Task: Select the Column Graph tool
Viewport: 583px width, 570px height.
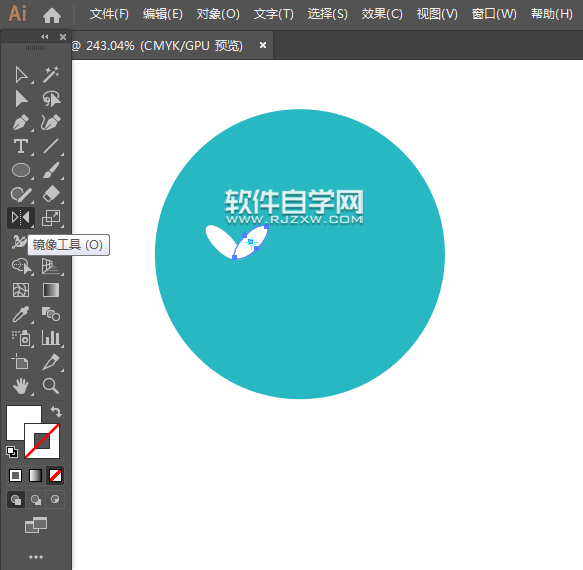Action: coord(51,338)
